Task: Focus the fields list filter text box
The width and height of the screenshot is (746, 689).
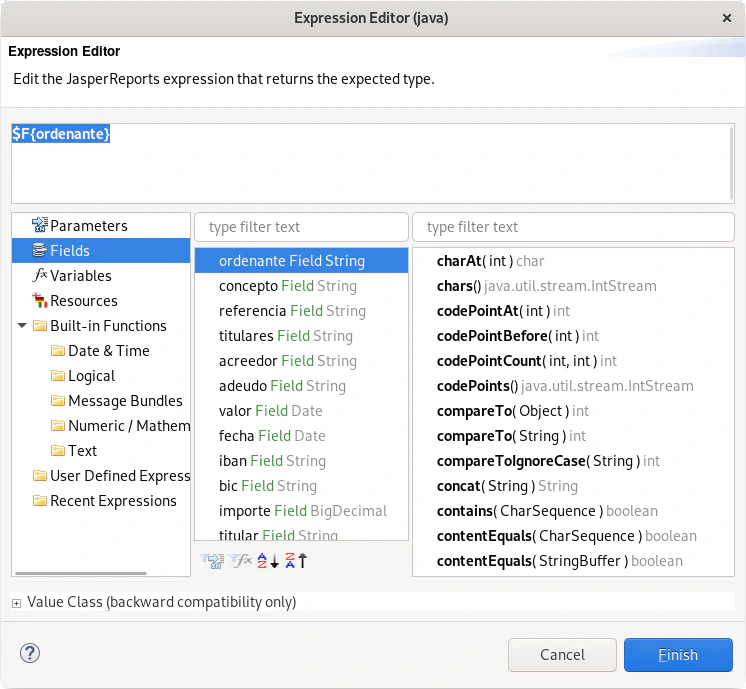Action: [301, 227]
